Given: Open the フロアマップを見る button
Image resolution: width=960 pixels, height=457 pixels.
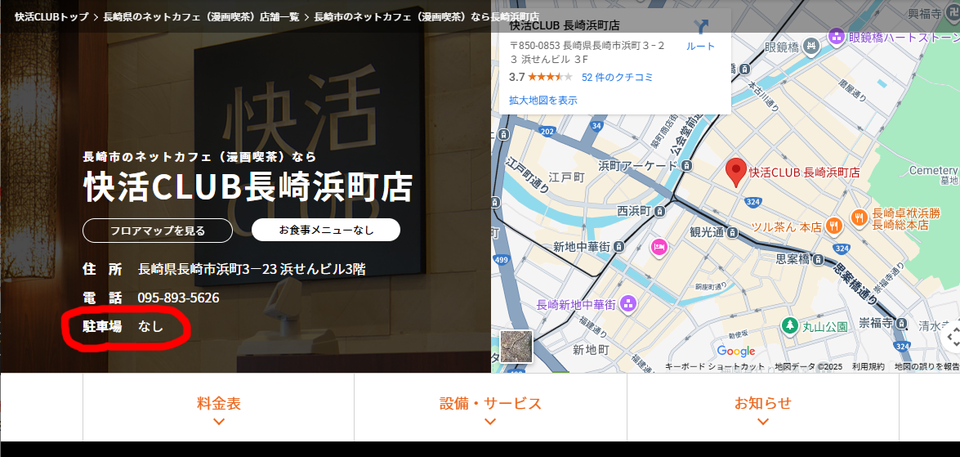Looking at the screenshot, I should click(x=157, y=230).
